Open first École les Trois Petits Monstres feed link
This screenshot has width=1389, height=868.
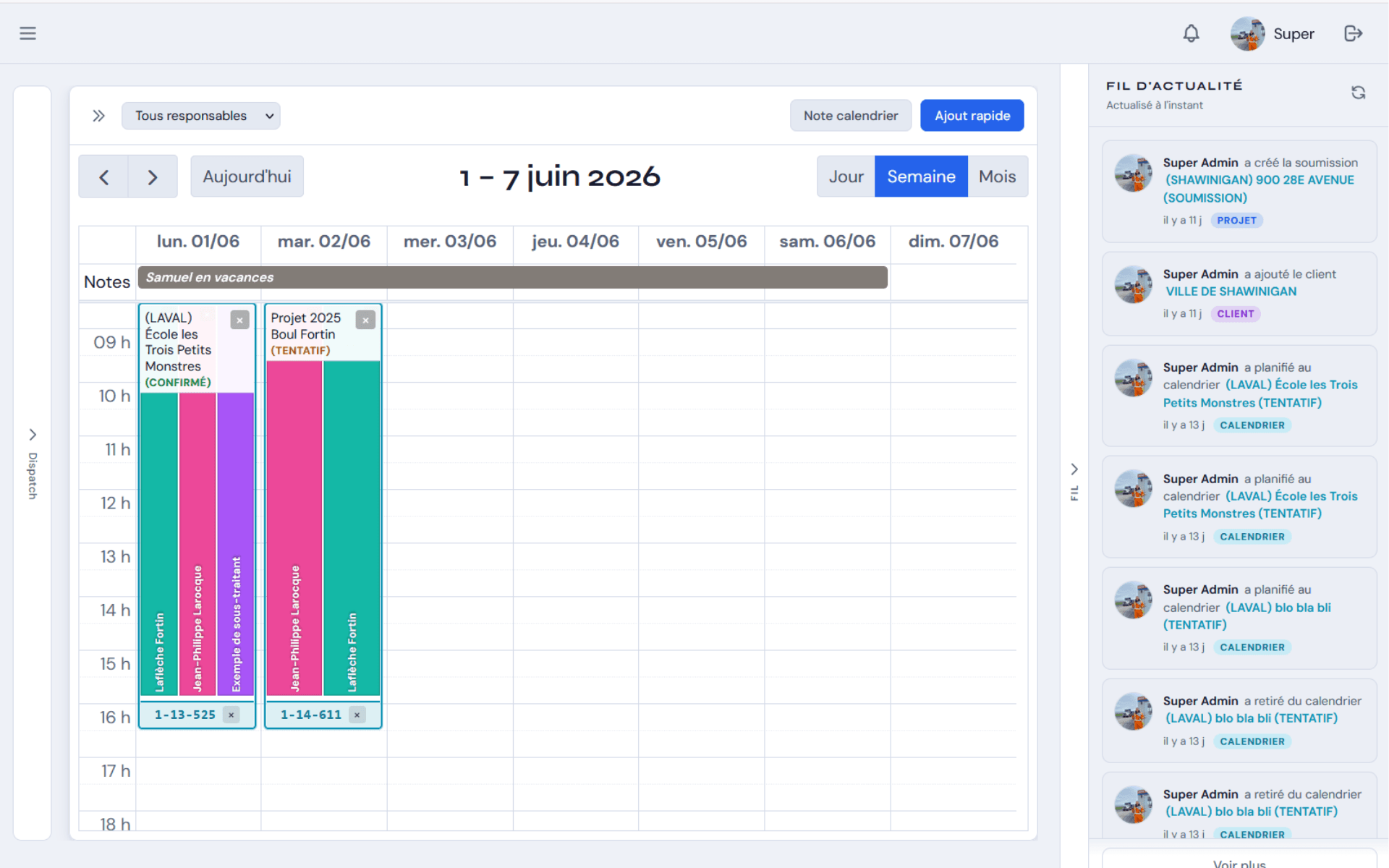click(x=1260, y=393)
